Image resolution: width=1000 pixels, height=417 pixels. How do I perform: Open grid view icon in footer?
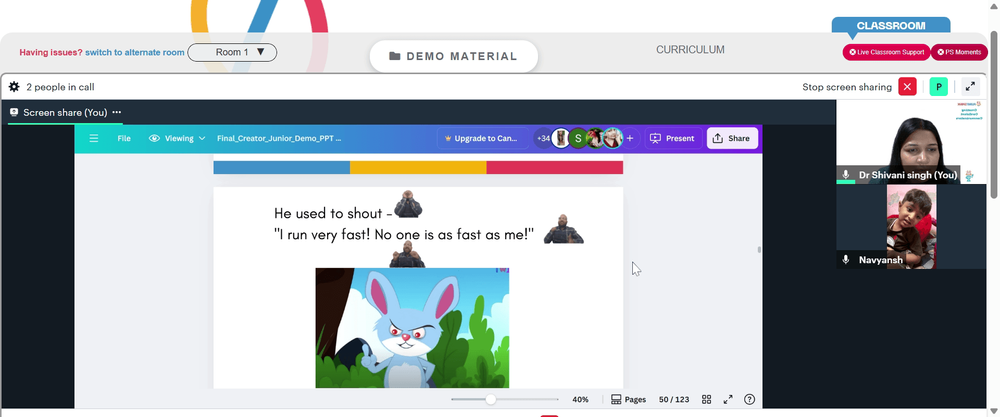click(x=707, y=399)
